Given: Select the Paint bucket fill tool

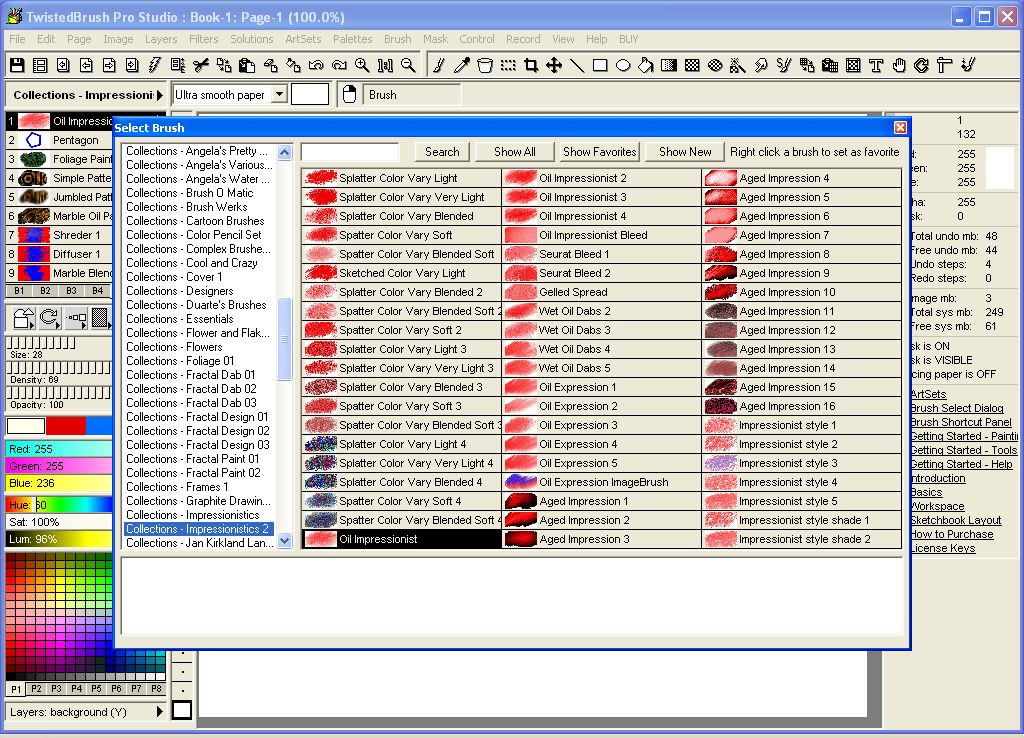Looking at the screenshot, I should pyautogui.click(x=646, y=65).
